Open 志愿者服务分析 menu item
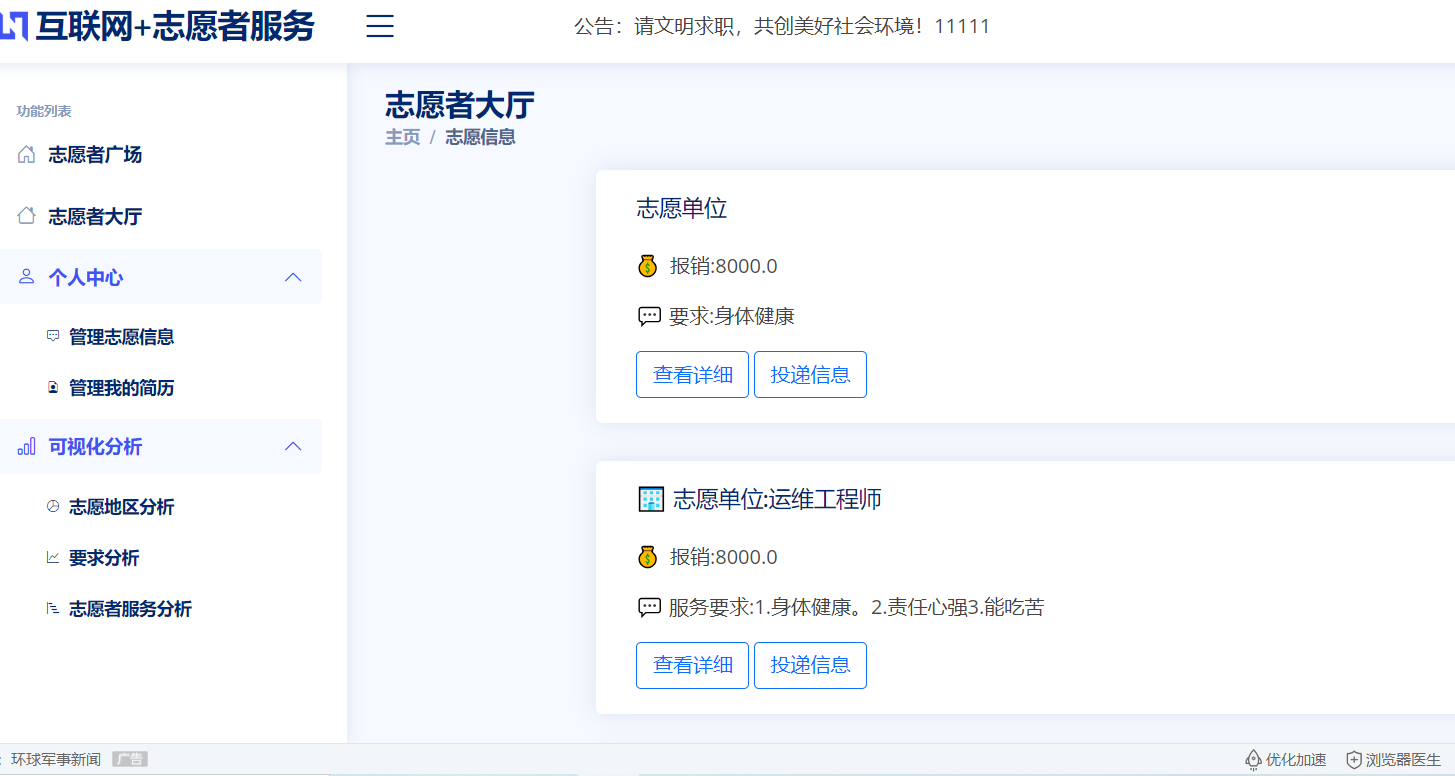This screenshot has width=1455, height=776. [x=130, y=609]
